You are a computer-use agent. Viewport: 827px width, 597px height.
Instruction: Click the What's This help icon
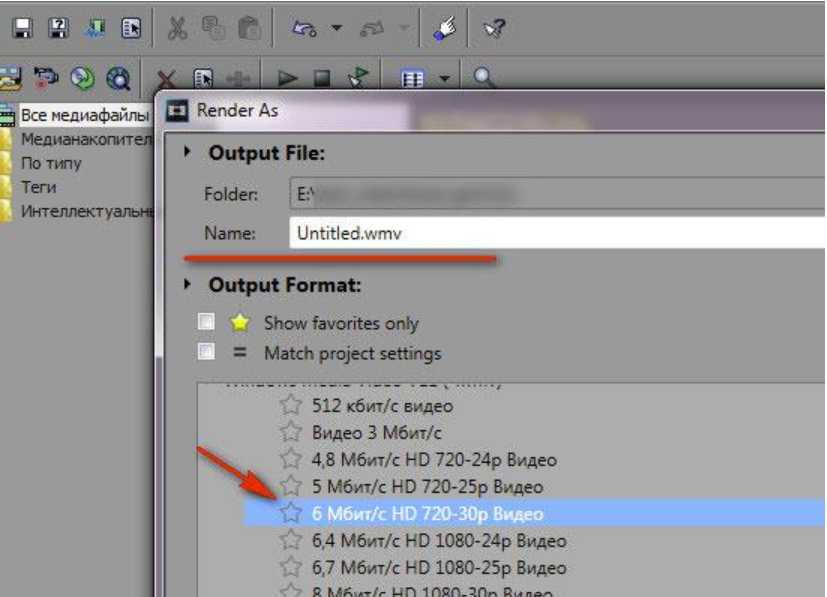(492, 29)
